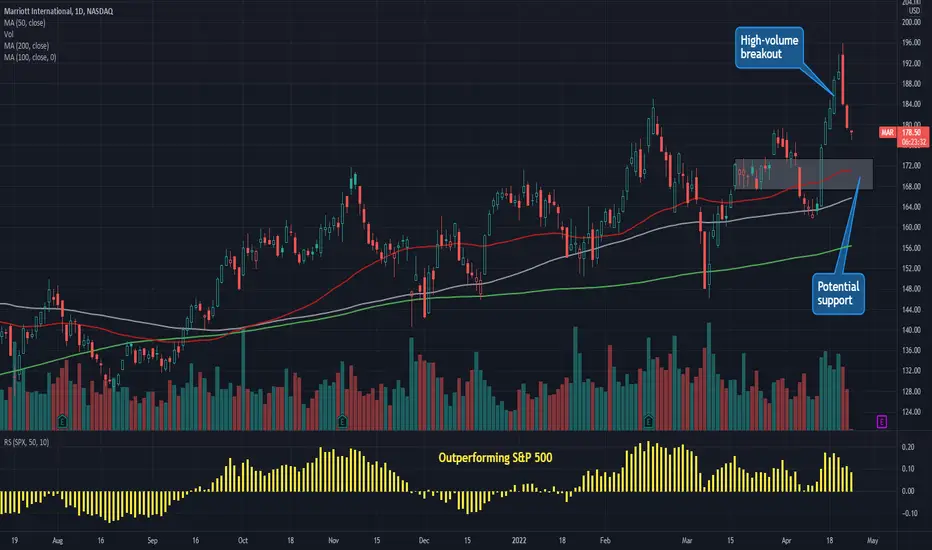The width and height of the screenshot is (932, 550).
Task: Click the 188.00 price axis label
Action: coord(911,84)
